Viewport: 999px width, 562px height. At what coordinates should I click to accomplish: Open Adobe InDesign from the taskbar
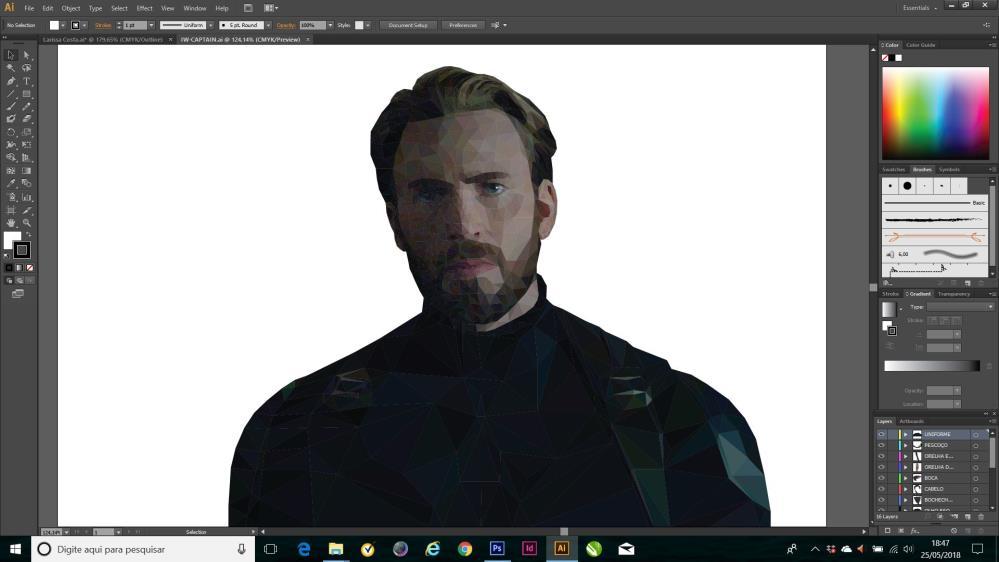[x=529, y=549]
